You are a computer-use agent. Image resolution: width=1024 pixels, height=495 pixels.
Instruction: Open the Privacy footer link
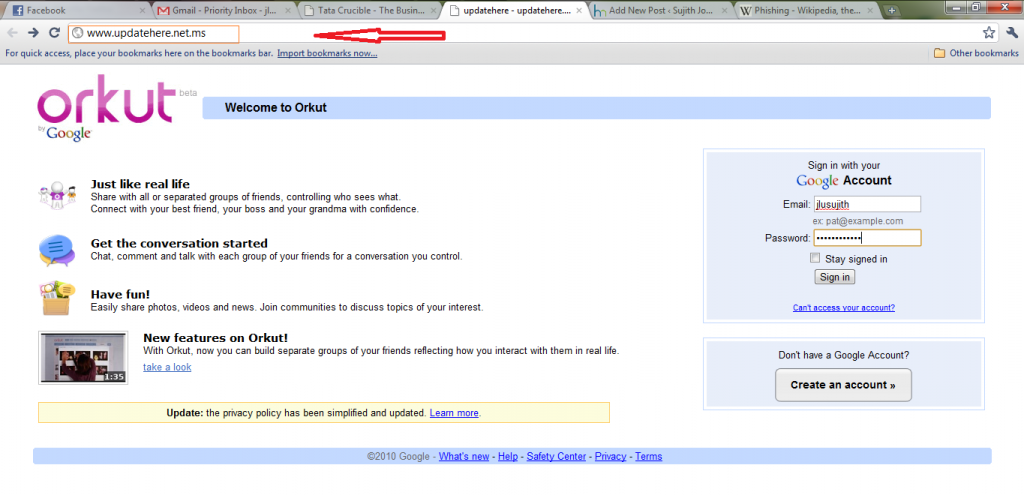coord(611,456)
